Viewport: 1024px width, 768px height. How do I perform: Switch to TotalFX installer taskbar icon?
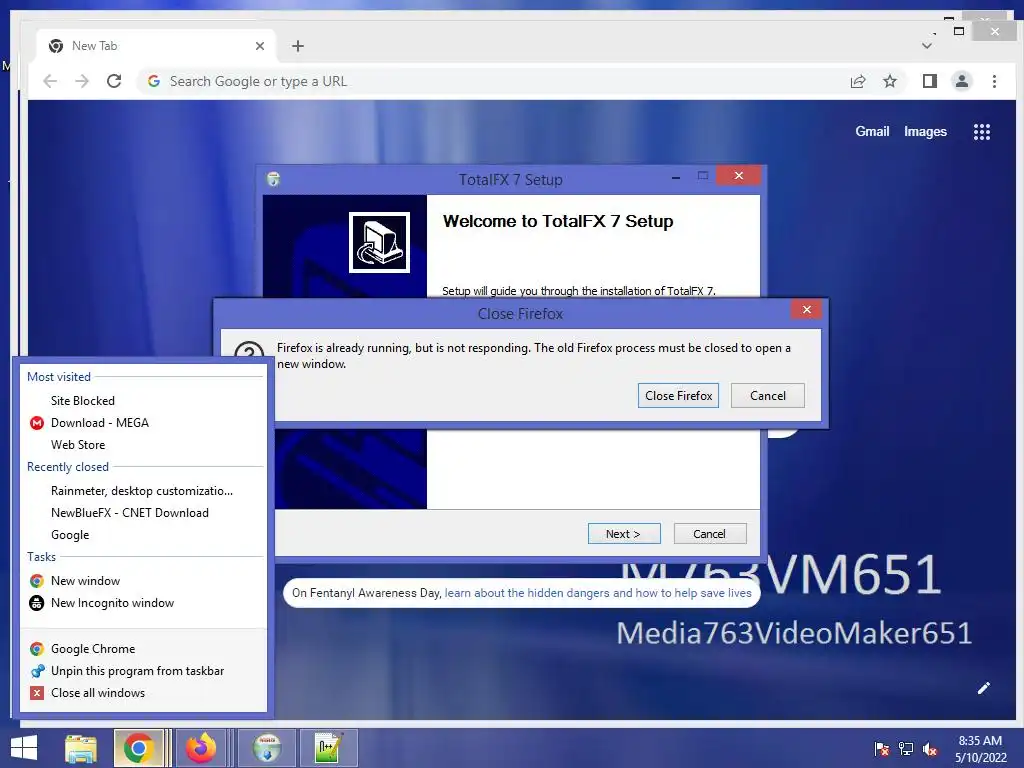coord(268,748)
